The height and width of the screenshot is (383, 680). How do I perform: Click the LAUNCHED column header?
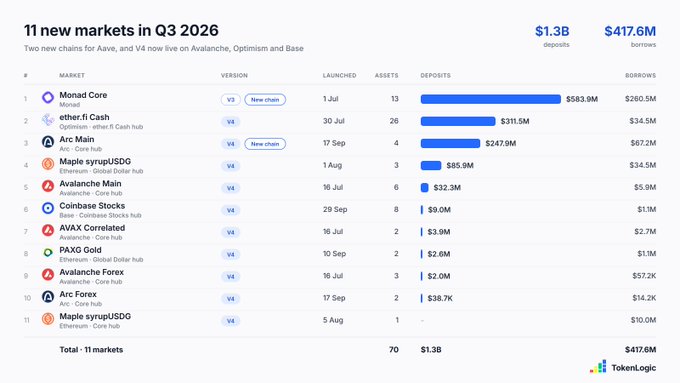click(x=339, y=75)
